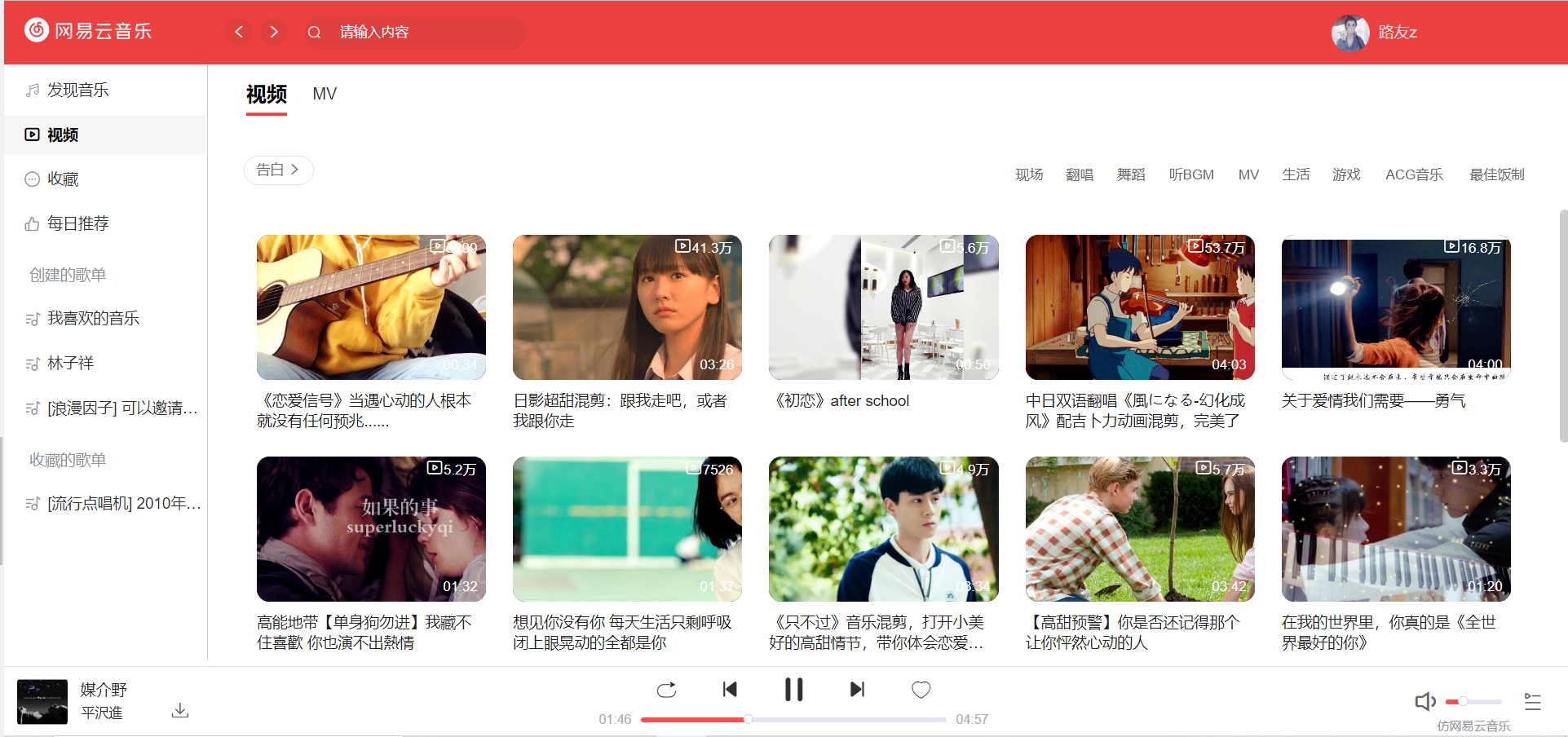
Task: Expand the 告白 category selector
Action: pyautogui.click(x=278, y=170)
